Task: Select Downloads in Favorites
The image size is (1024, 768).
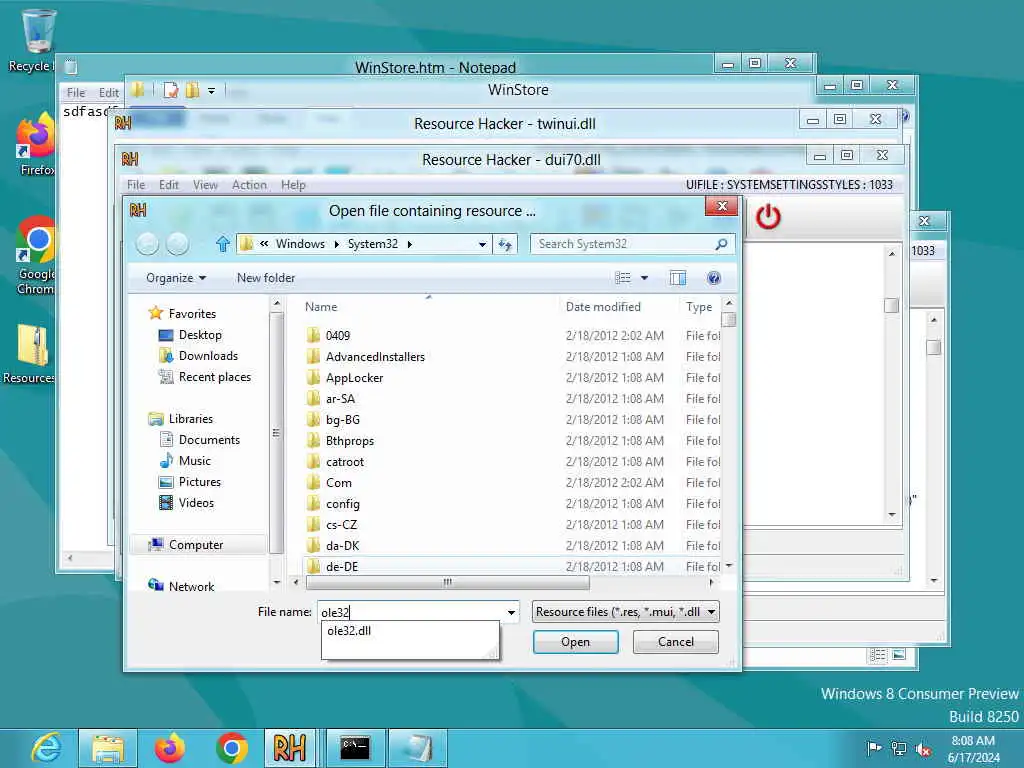Action: click(x=208, y=356)
